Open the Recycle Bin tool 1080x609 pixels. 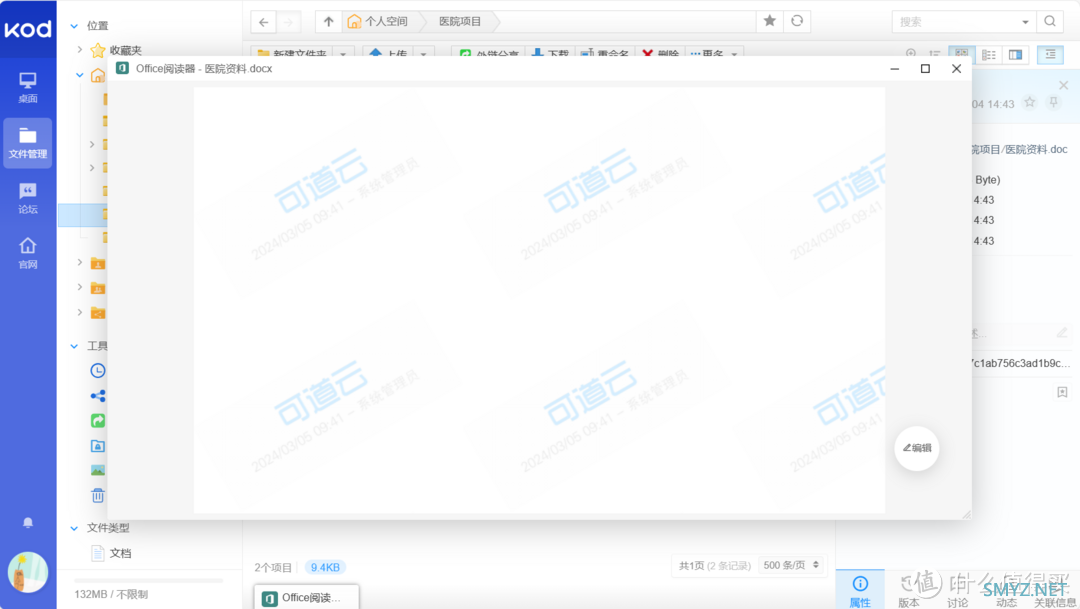98,495
